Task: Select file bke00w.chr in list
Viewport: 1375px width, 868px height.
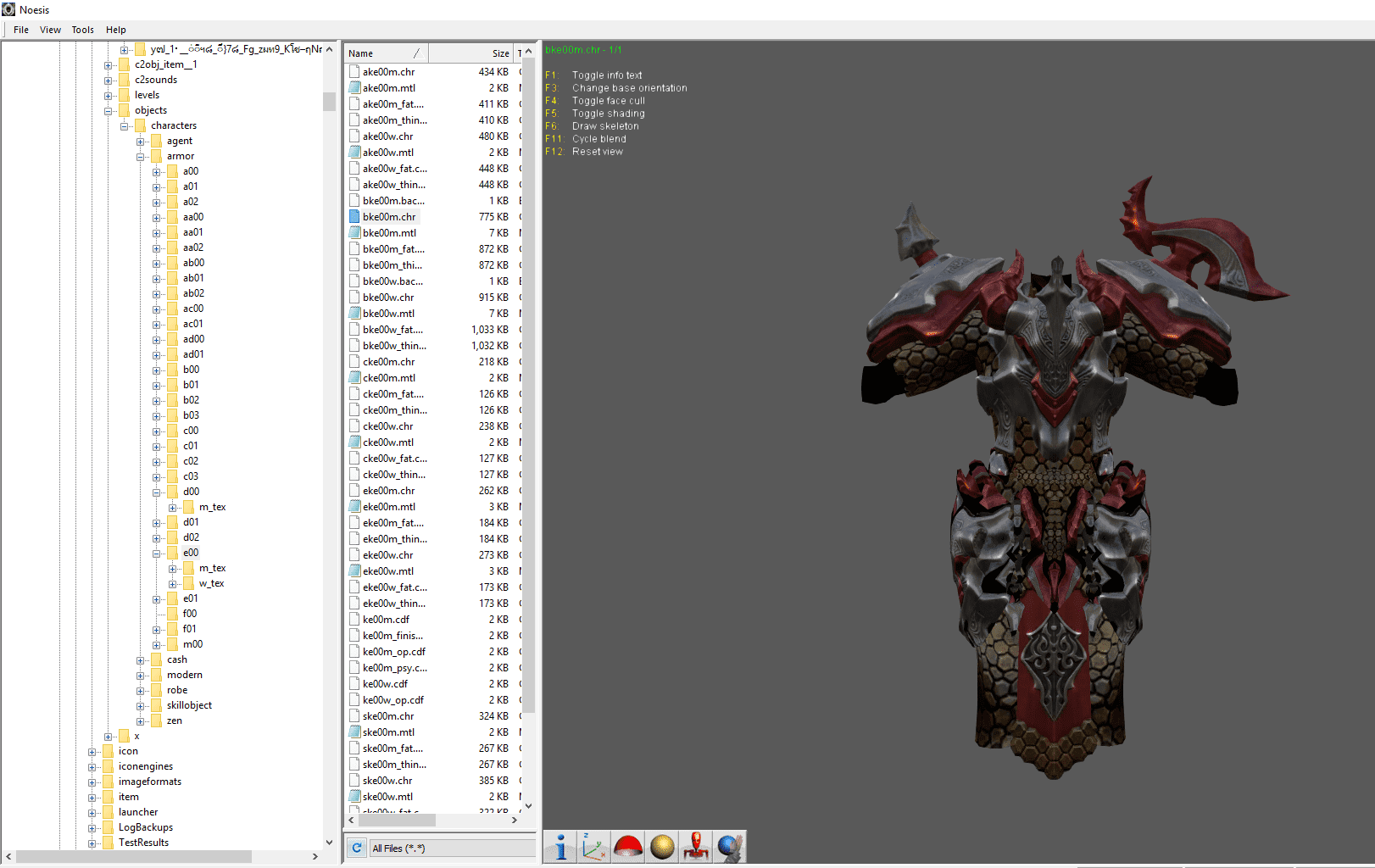Action: pos(388,298)
